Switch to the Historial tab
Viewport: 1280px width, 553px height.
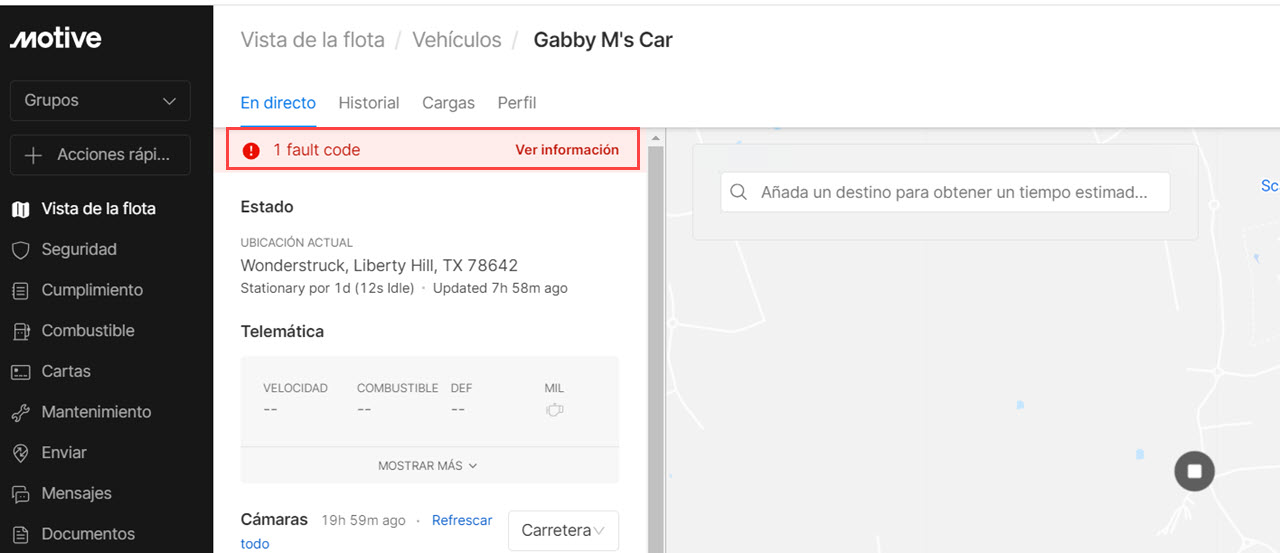(369, 103)
